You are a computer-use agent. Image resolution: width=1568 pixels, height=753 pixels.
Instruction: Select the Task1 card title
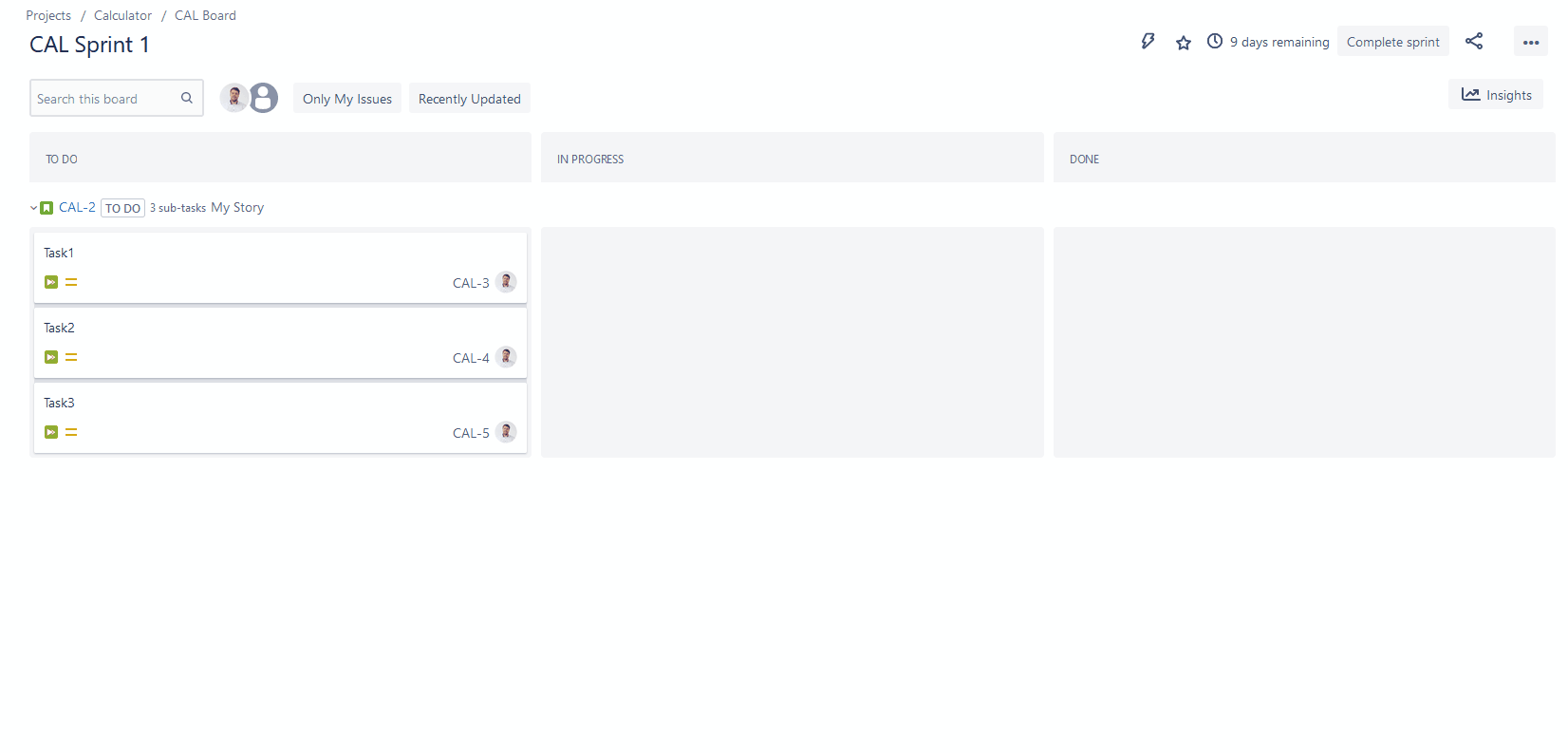[x=59, y=253]
